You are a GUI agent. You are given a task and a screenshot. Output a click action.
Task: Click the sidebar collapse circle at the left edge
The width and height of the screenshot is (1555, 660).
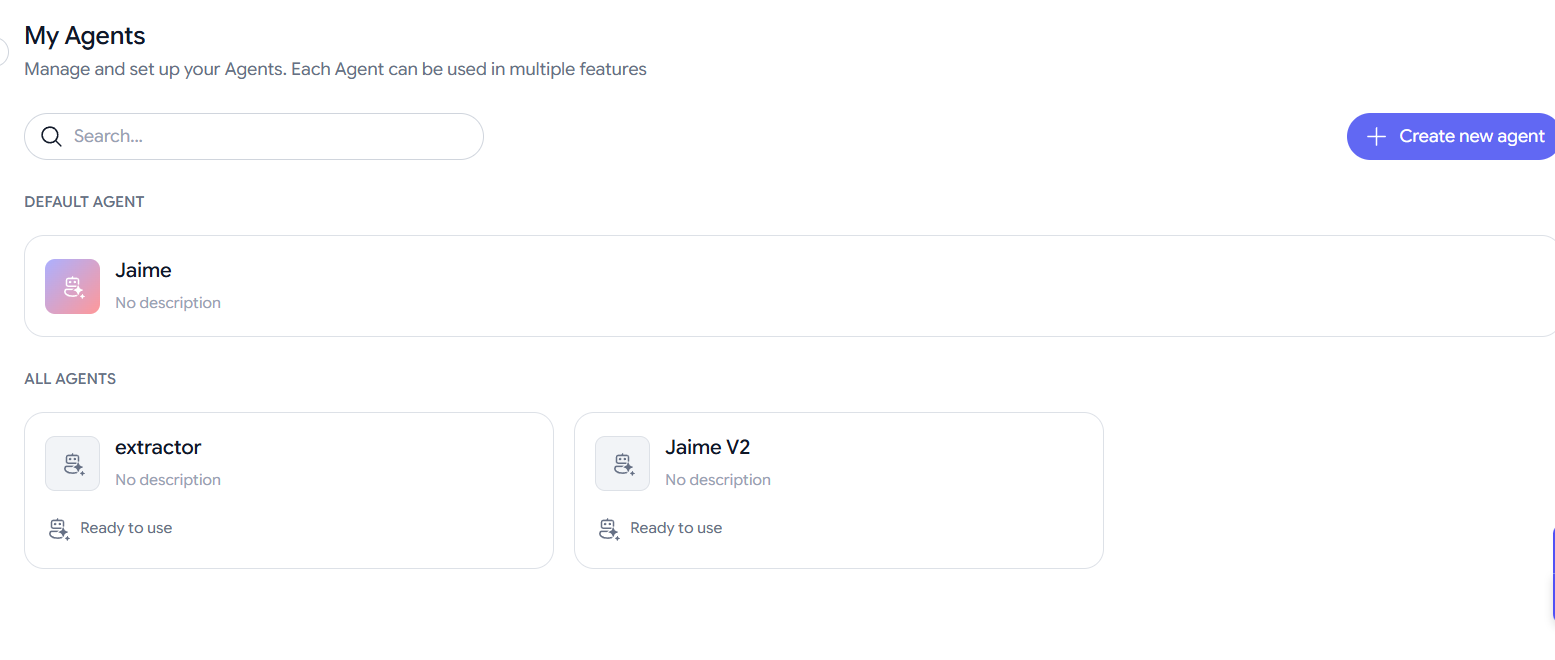click(x=3, y=53)
